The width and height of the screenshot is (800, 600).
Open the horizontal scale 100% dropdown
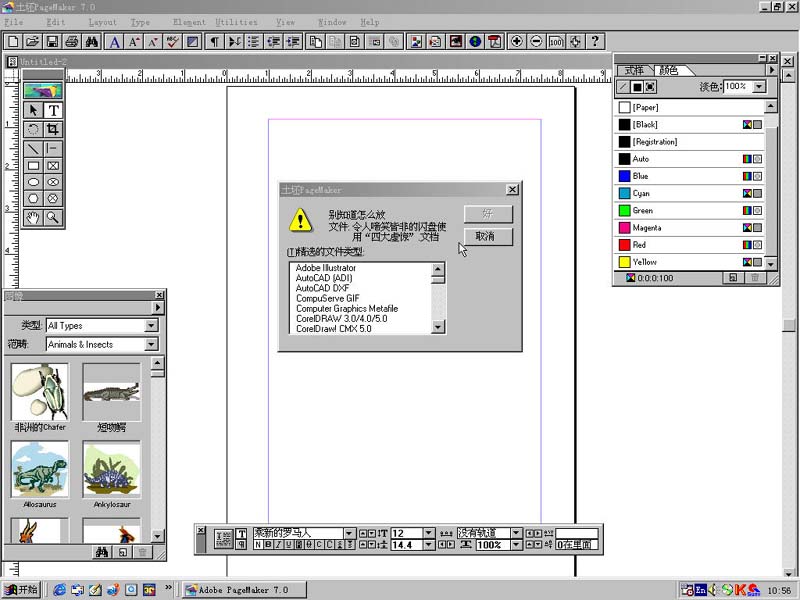pos(516,545)
